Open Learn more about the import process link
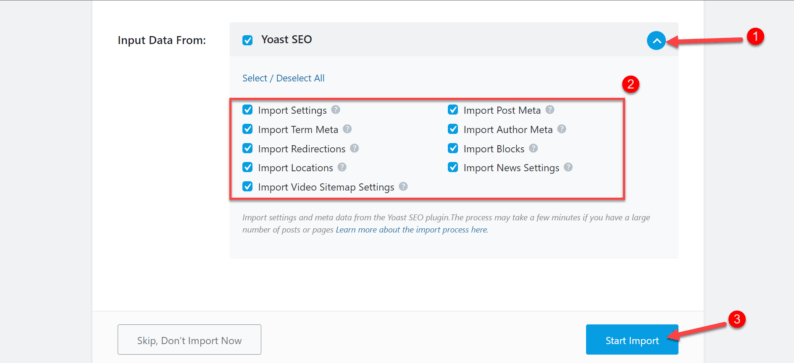Viewport: 794px width, 363px height. [412, 229]
